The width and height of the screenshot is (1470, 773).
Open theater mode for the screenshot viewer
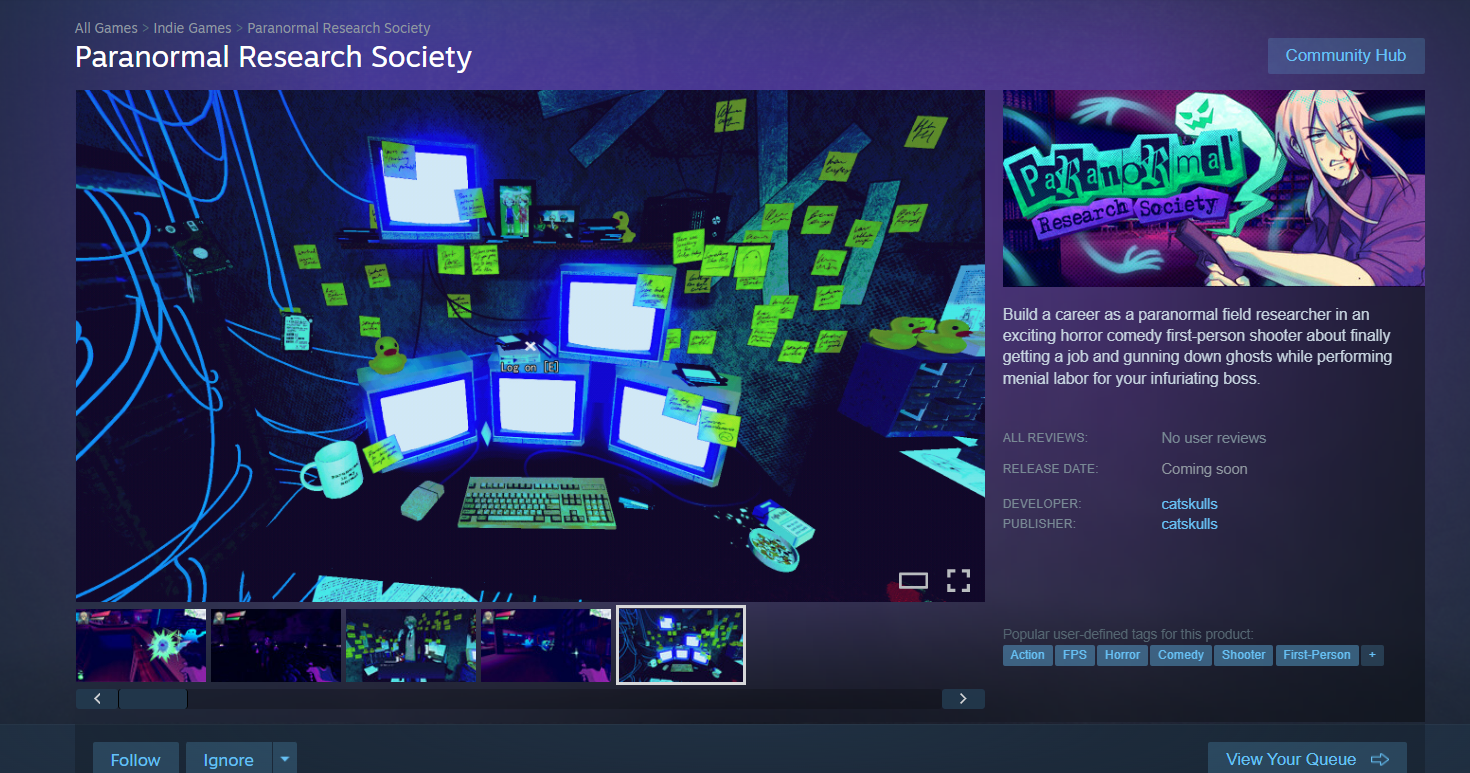tap(913, 580)
